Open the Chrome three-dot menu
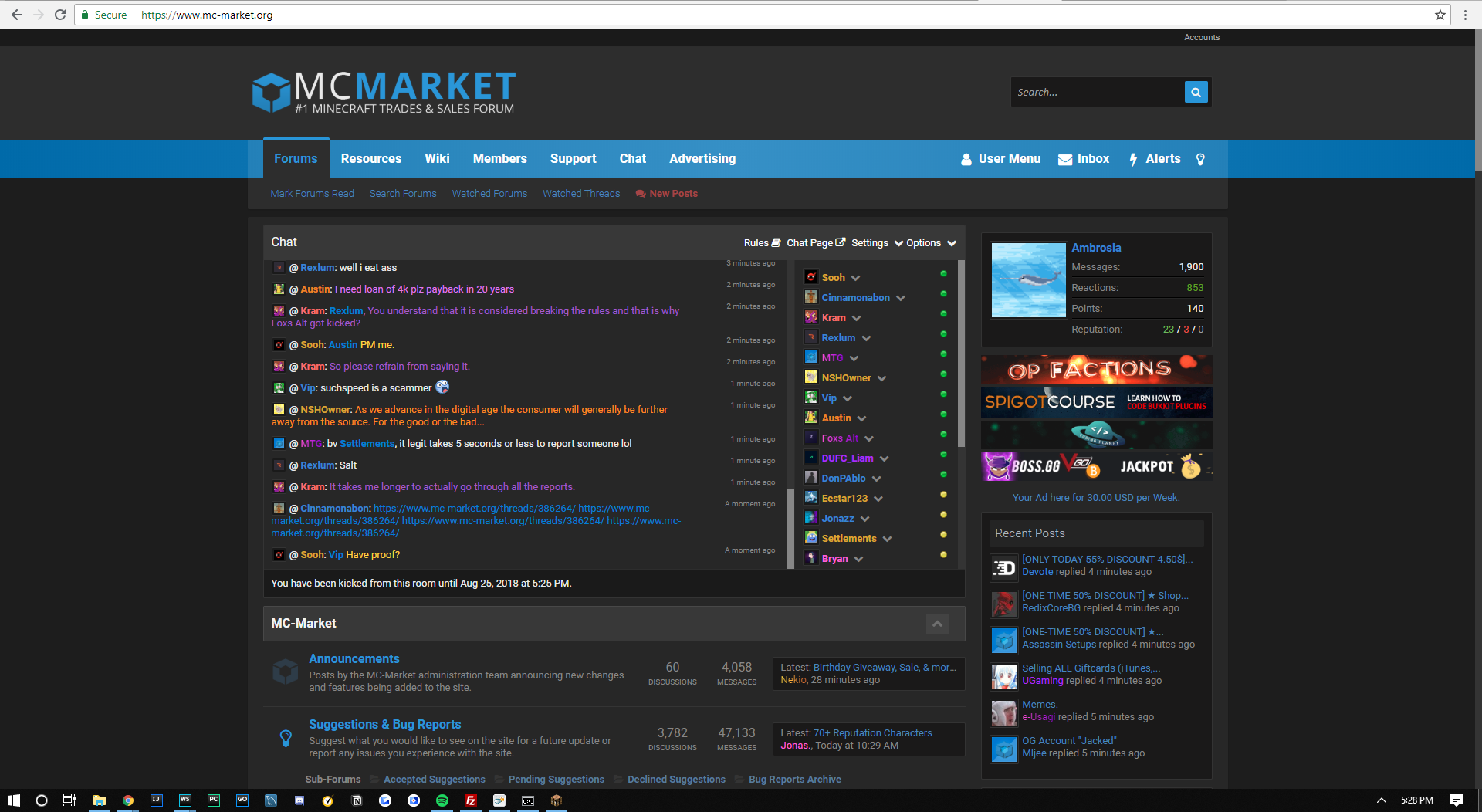 tap(1465, 15)
